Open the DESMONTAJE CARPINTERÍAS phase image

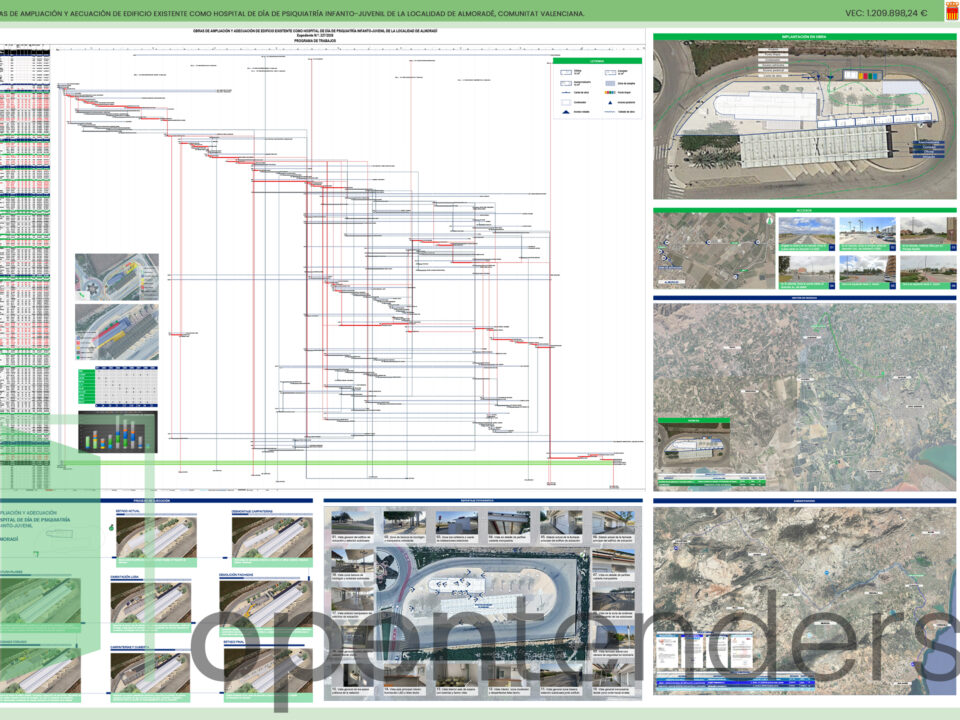click(272, 537)
